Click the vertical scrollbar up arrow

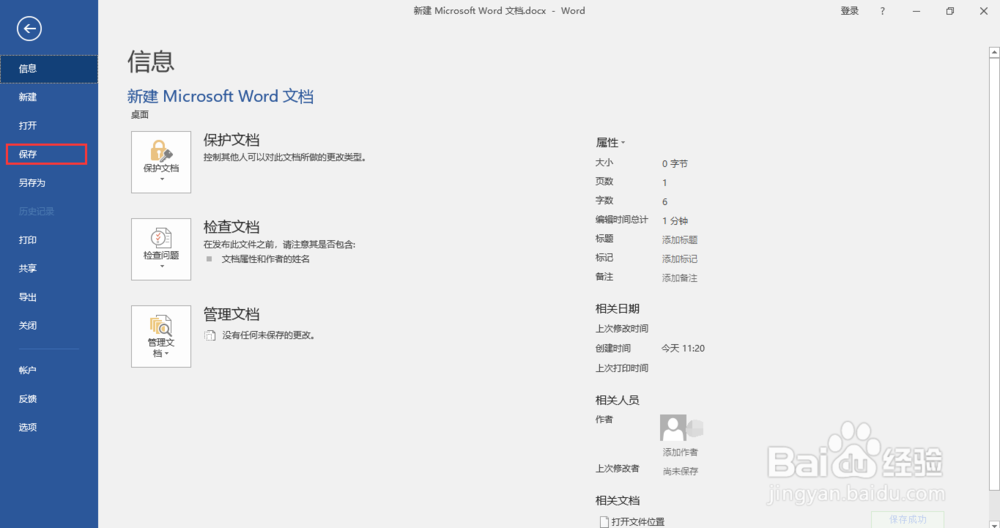coord(994,53)
